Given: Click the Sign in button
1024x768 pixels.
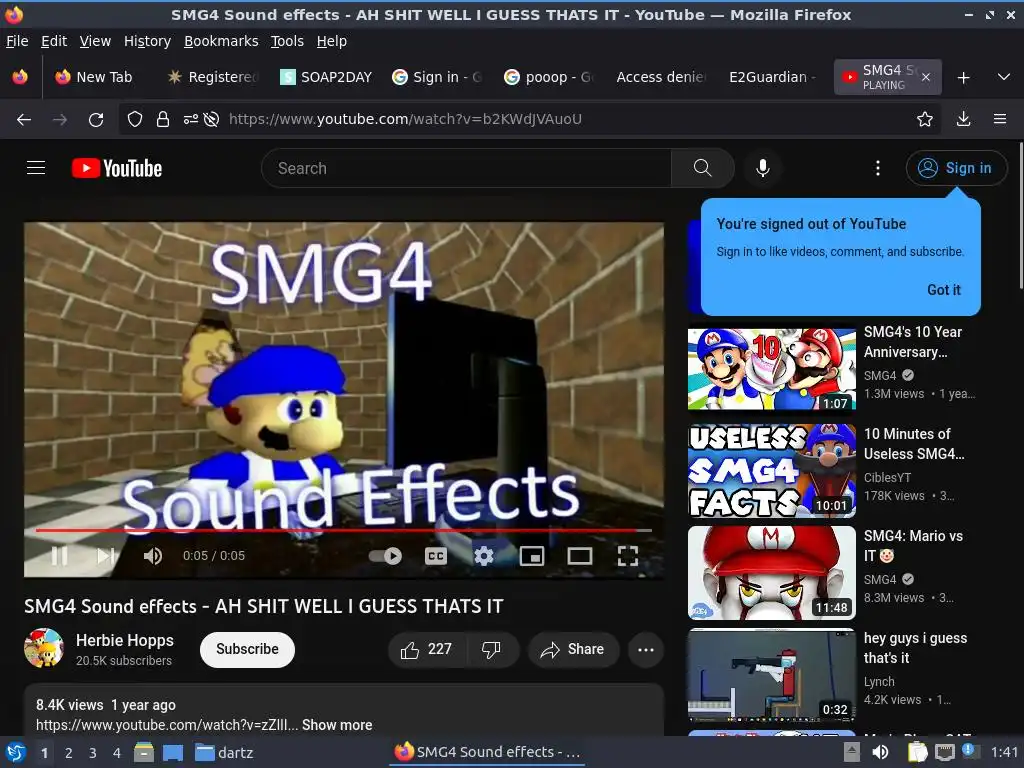Looking at the screenshot, I should [956, 168].
